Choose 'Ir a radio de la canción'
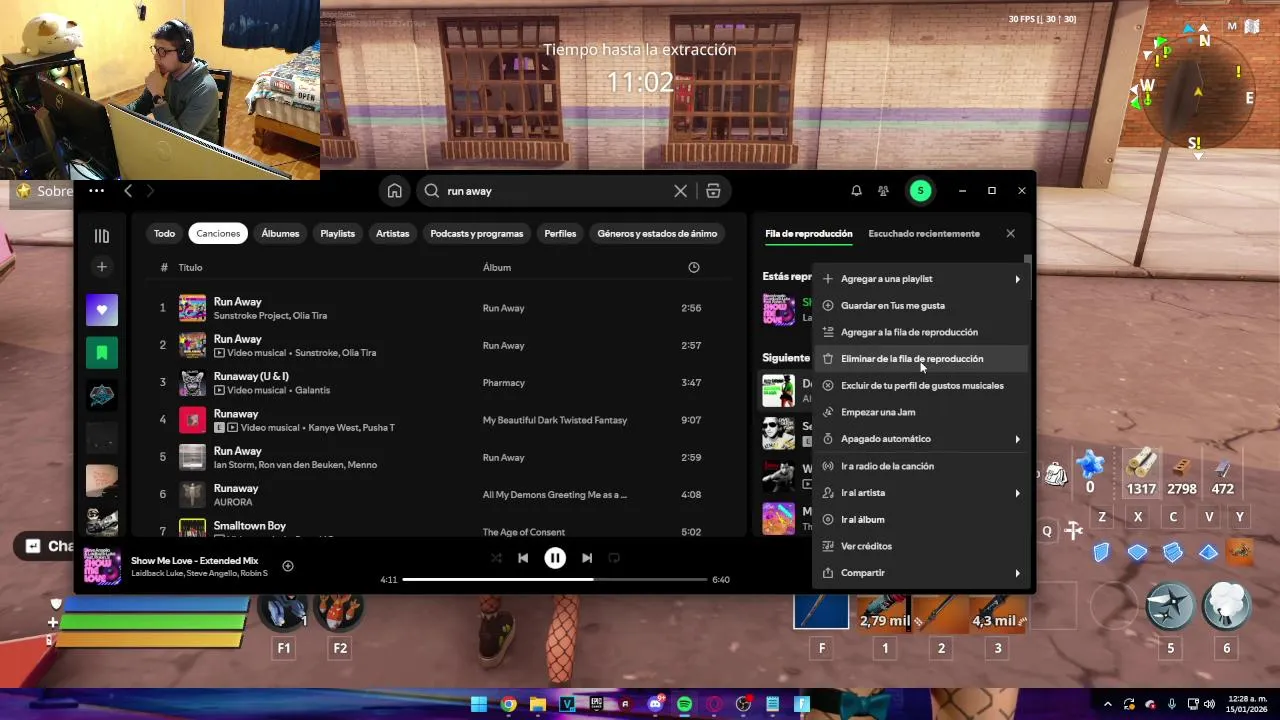Image resolution: width=1280 pixels, height=720 pixels. (922, 466)
